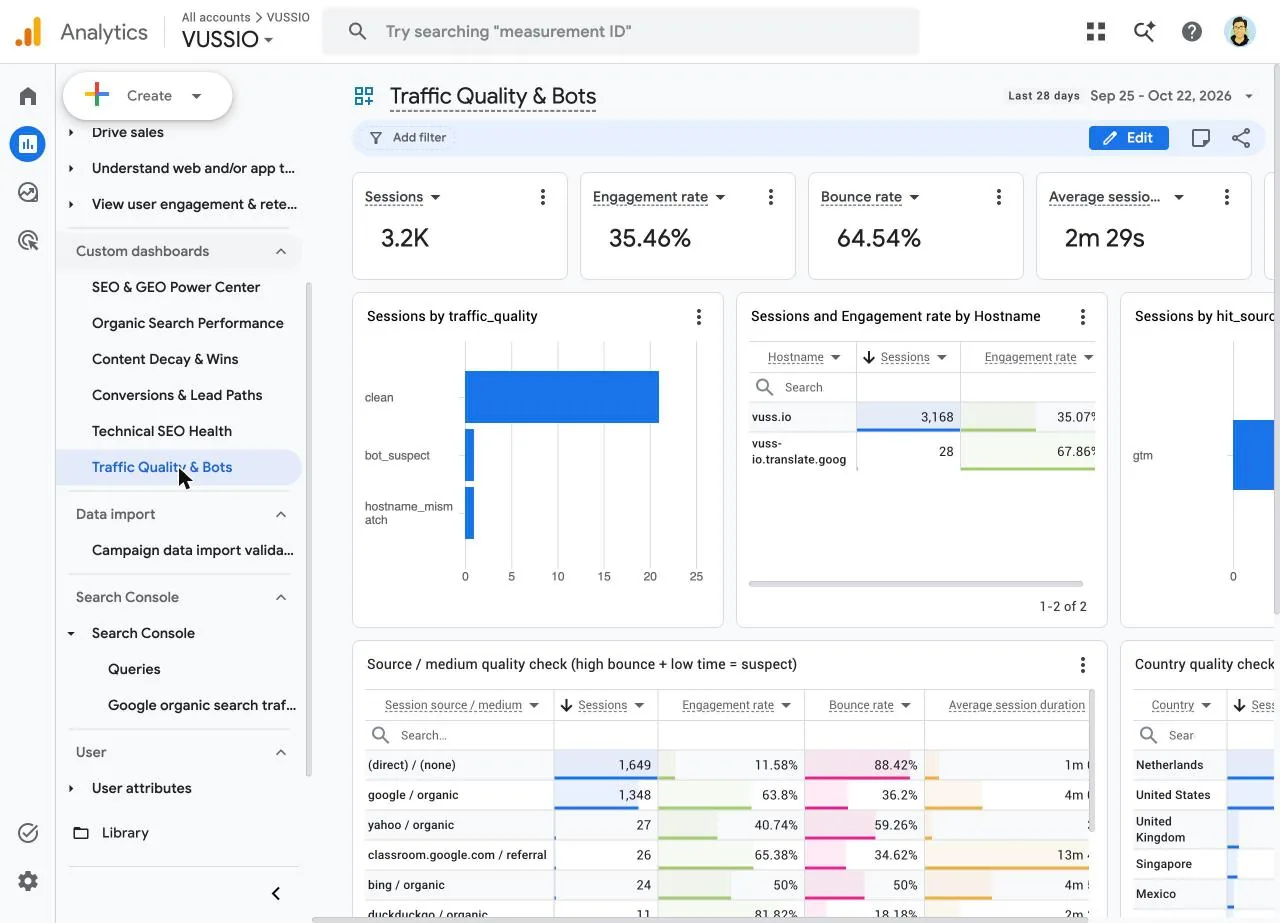This screenshot has height=923, width=1280.
Task: Open Content Decay & Wins dashboard
Action: click(165, 359)
